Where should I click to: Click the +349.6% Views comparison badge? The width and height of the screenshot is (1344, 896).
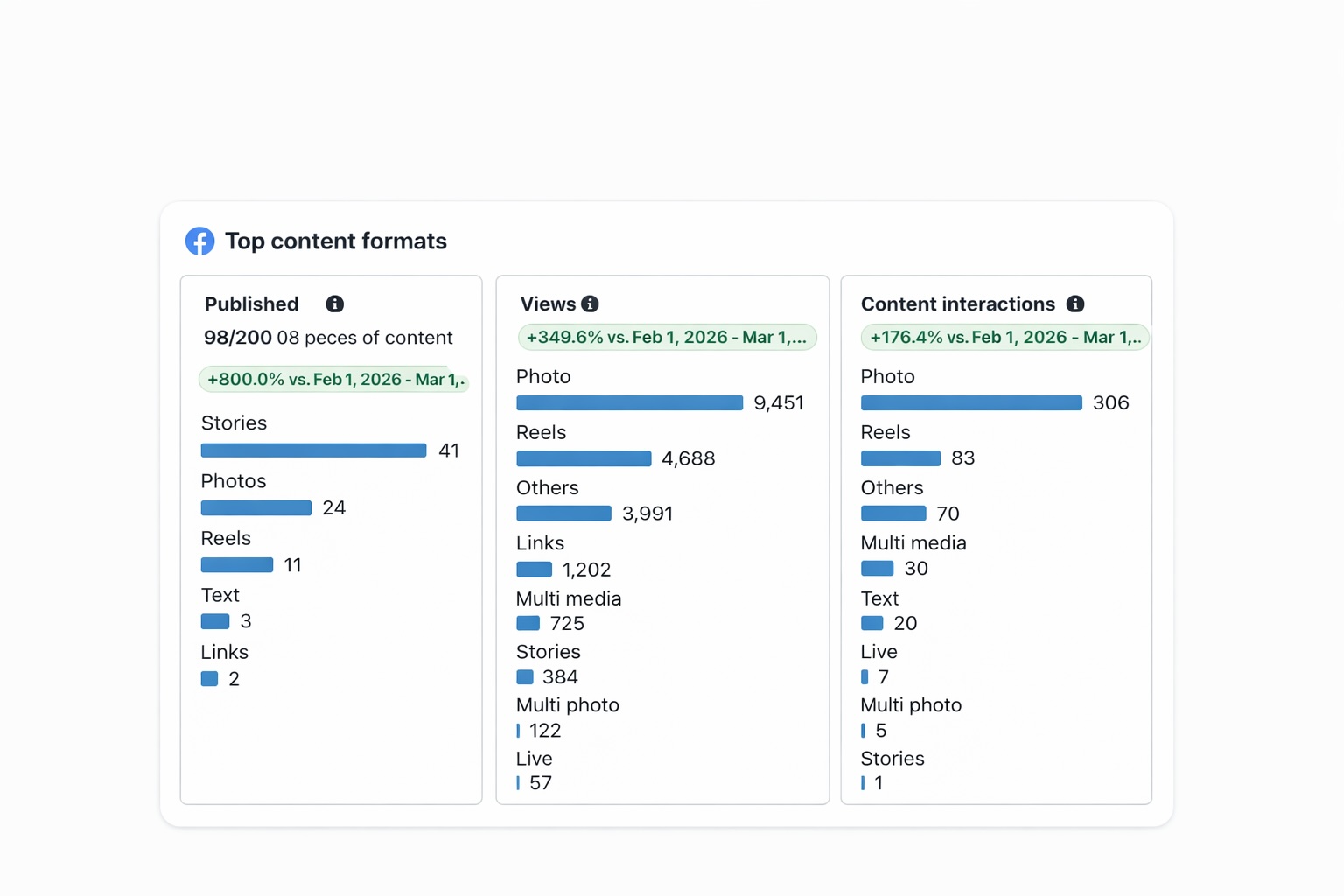click(x=667, y=338)
